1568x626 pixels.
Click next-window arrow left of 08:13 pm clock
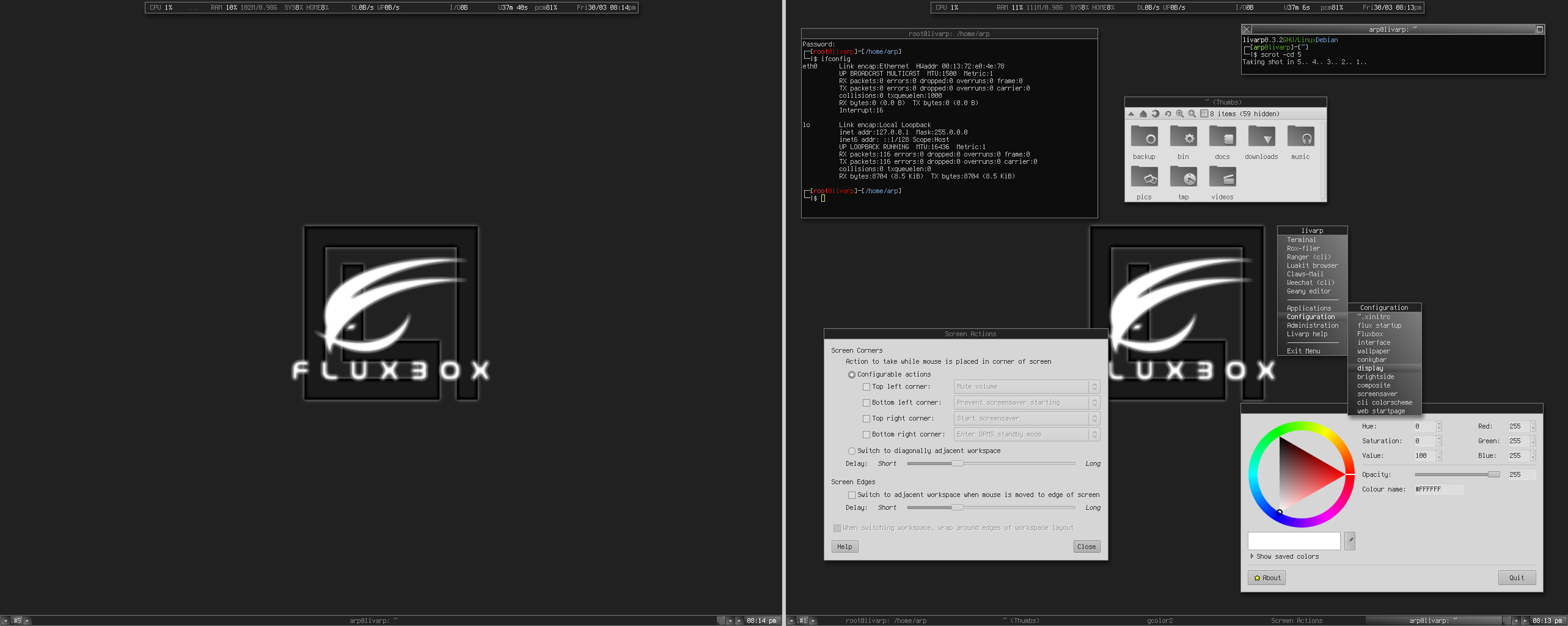[1524, 620]
